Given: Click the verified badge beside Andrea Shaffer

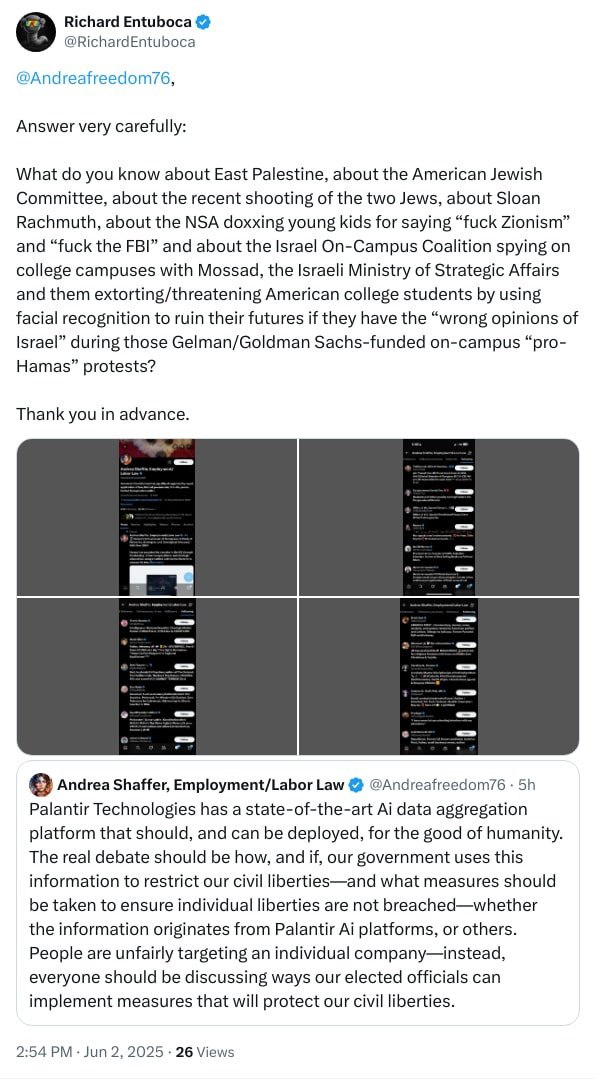Looking at the screenshot, I should click(x=355, y=784).
